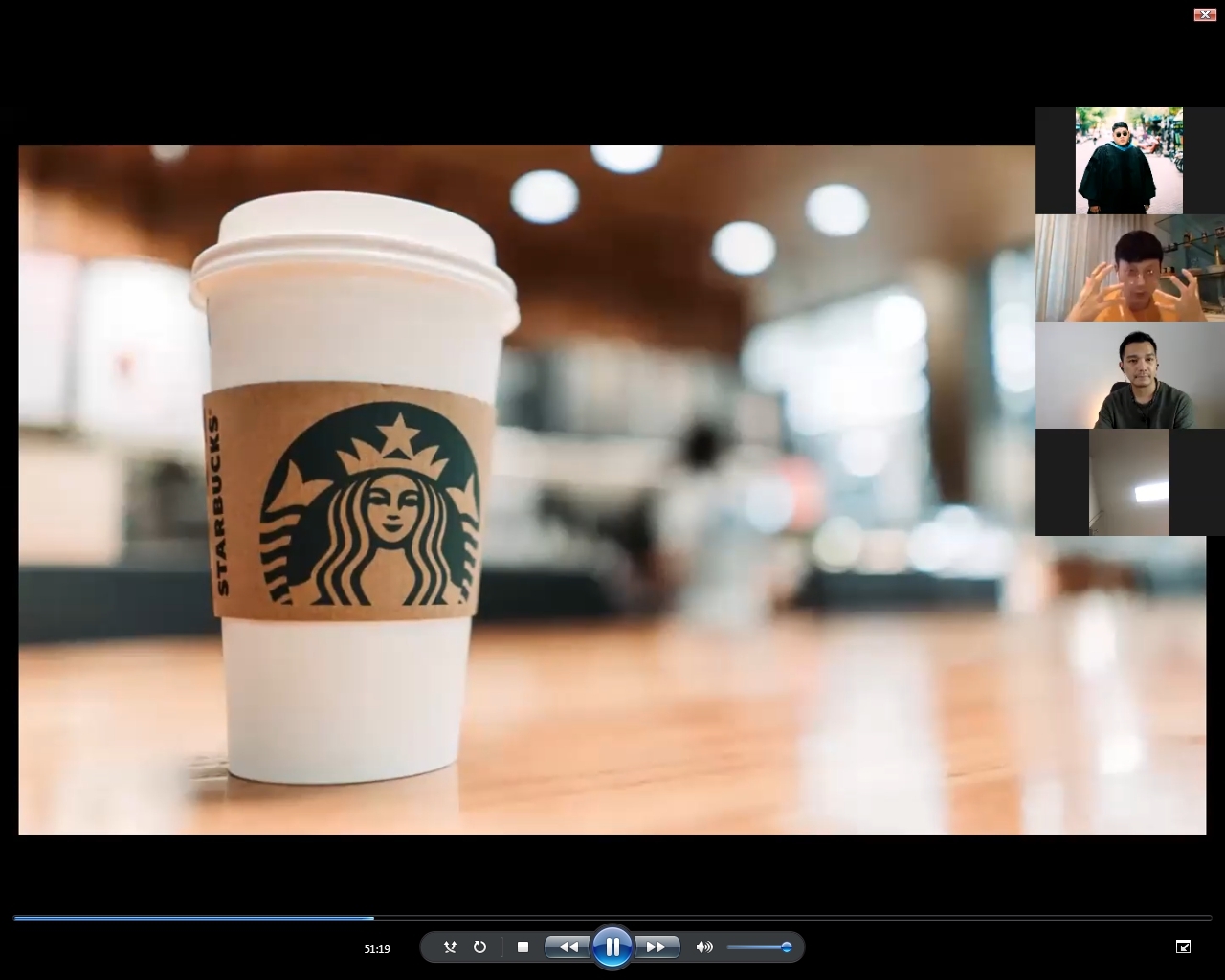Select participant thumbnail in graduation gown
Image resolution: width=1225 pixels, height=980 pixels.
(x=1129, y=161)
